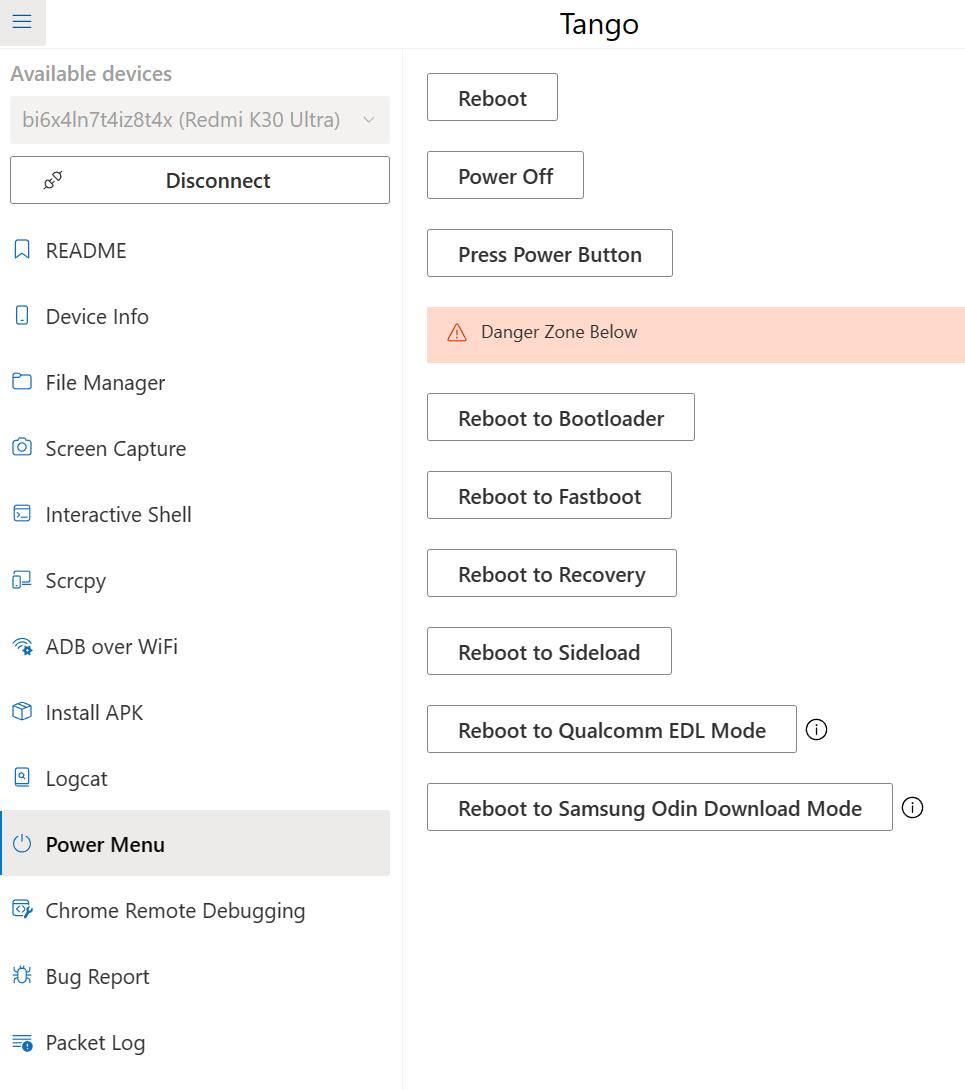Screen dimensions: 965x1090
Task: Click the Screen Capture camera icon
Action: click(22, 448)
